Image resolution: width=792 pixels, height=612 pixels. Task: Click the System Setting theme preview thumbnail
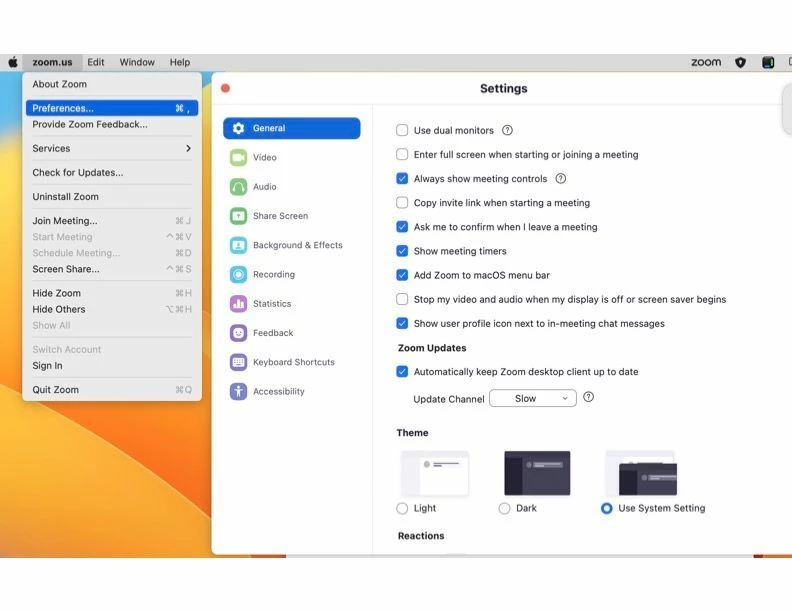(641, 473)
